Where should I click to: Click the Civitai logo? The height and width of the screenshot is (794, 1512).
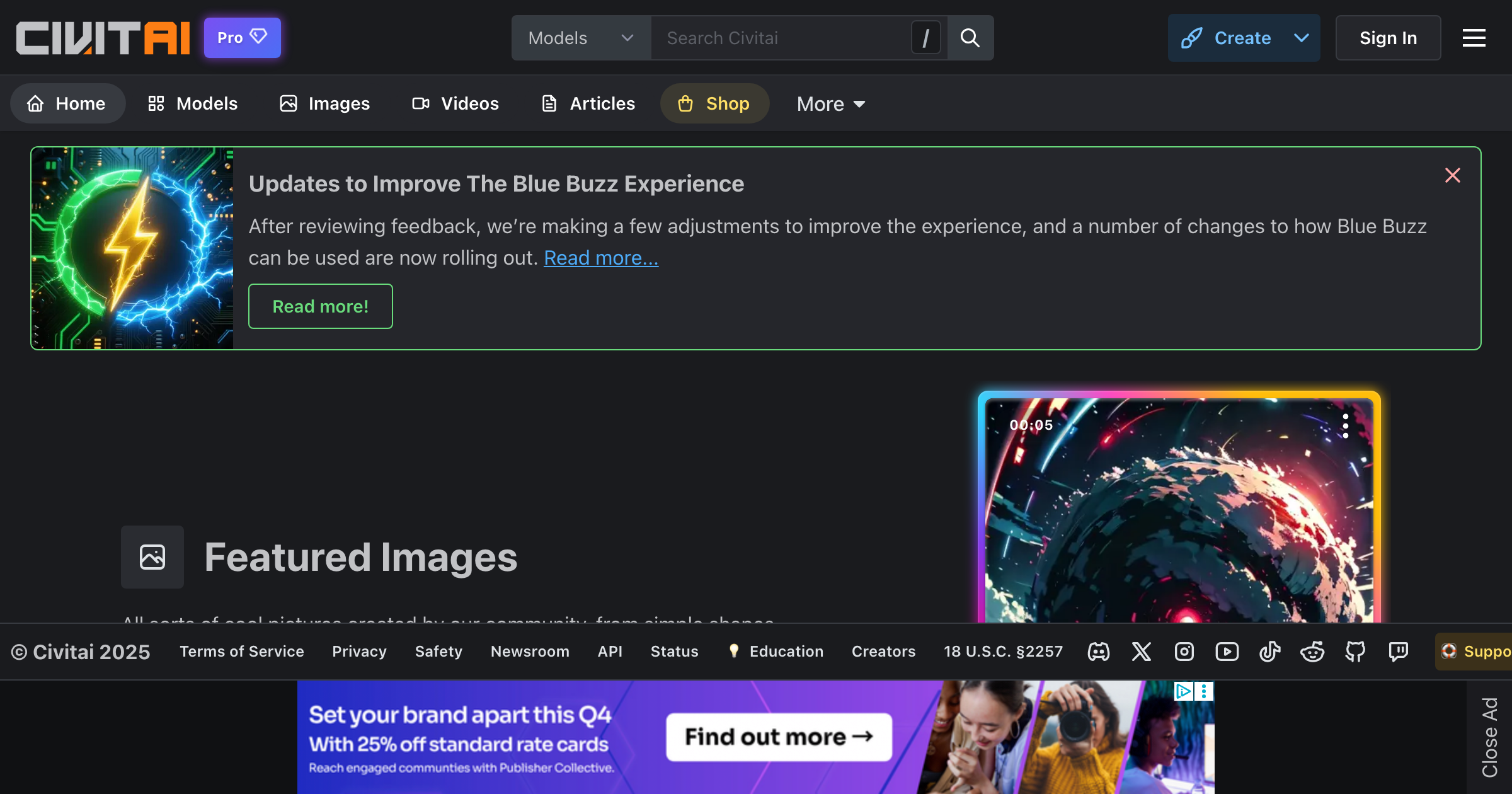(x=103, y=38)
